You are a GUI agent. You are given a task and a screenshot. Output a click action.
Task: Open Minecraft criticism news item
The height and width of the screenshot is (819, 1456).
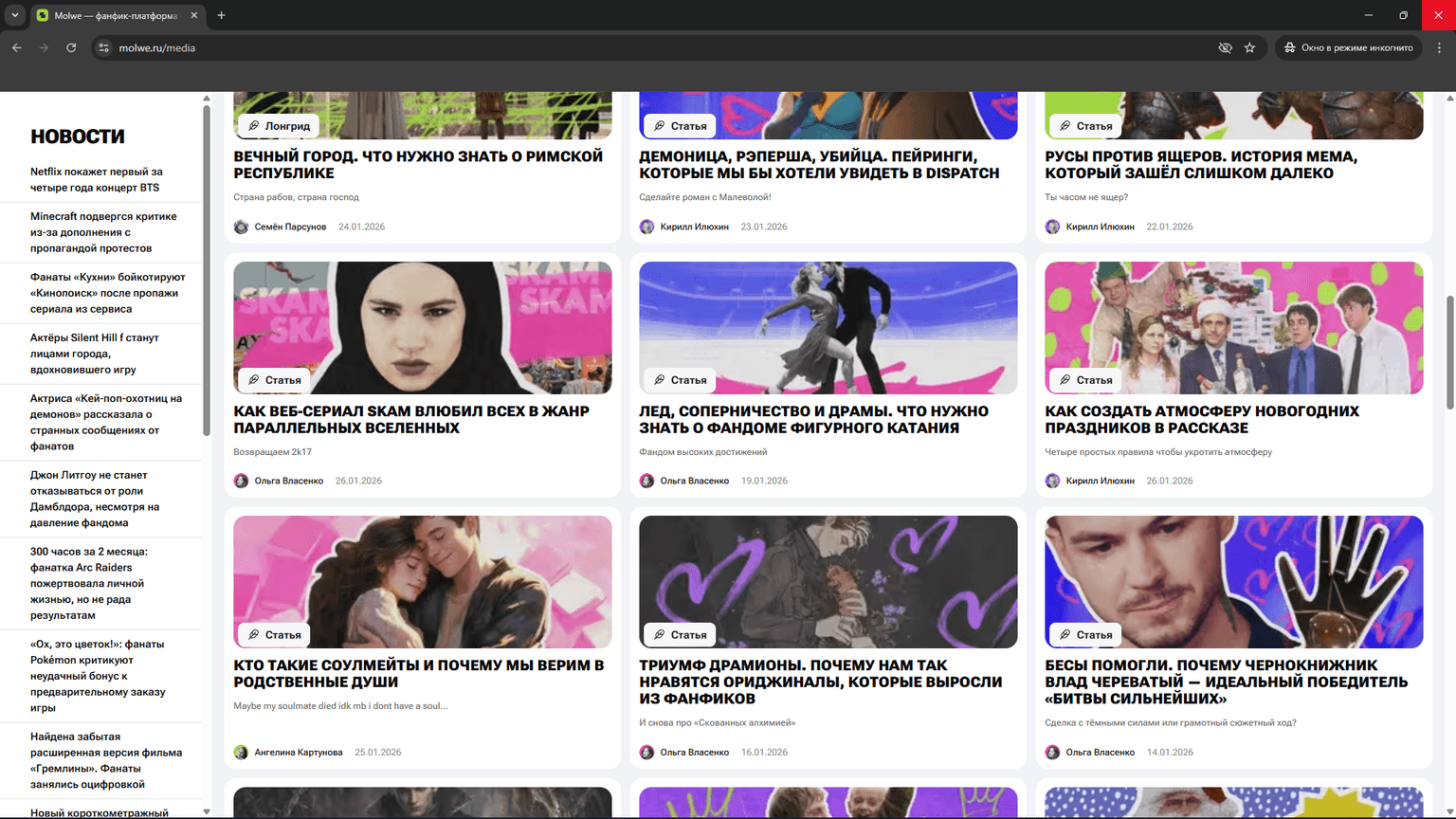(103, 232)
